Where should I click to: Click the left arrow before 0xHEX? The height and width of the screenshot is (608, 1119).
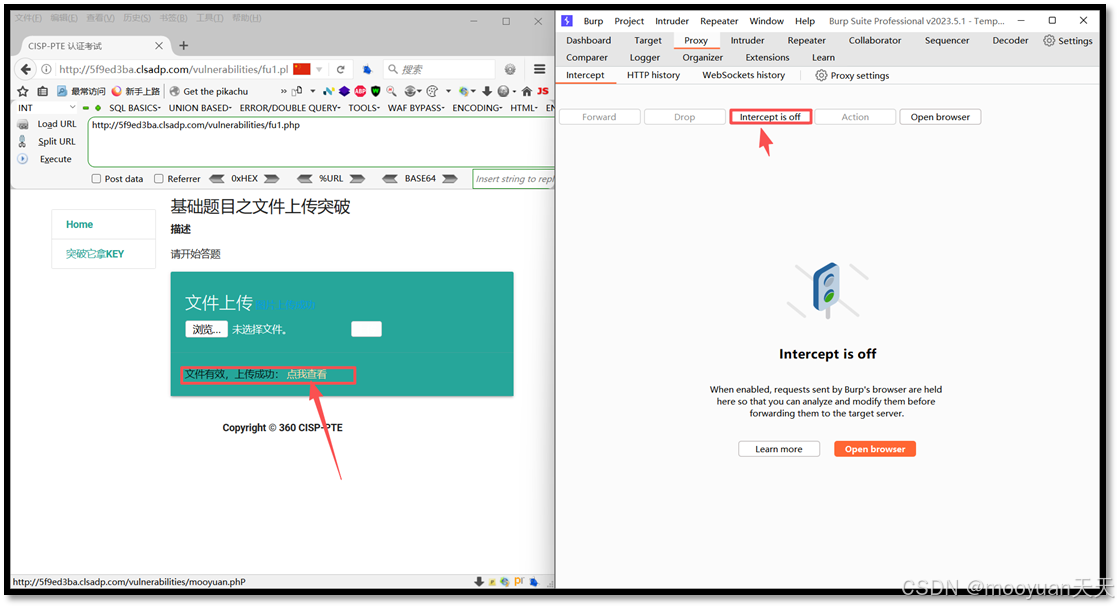pyautogui.click(x=217, y=178)
